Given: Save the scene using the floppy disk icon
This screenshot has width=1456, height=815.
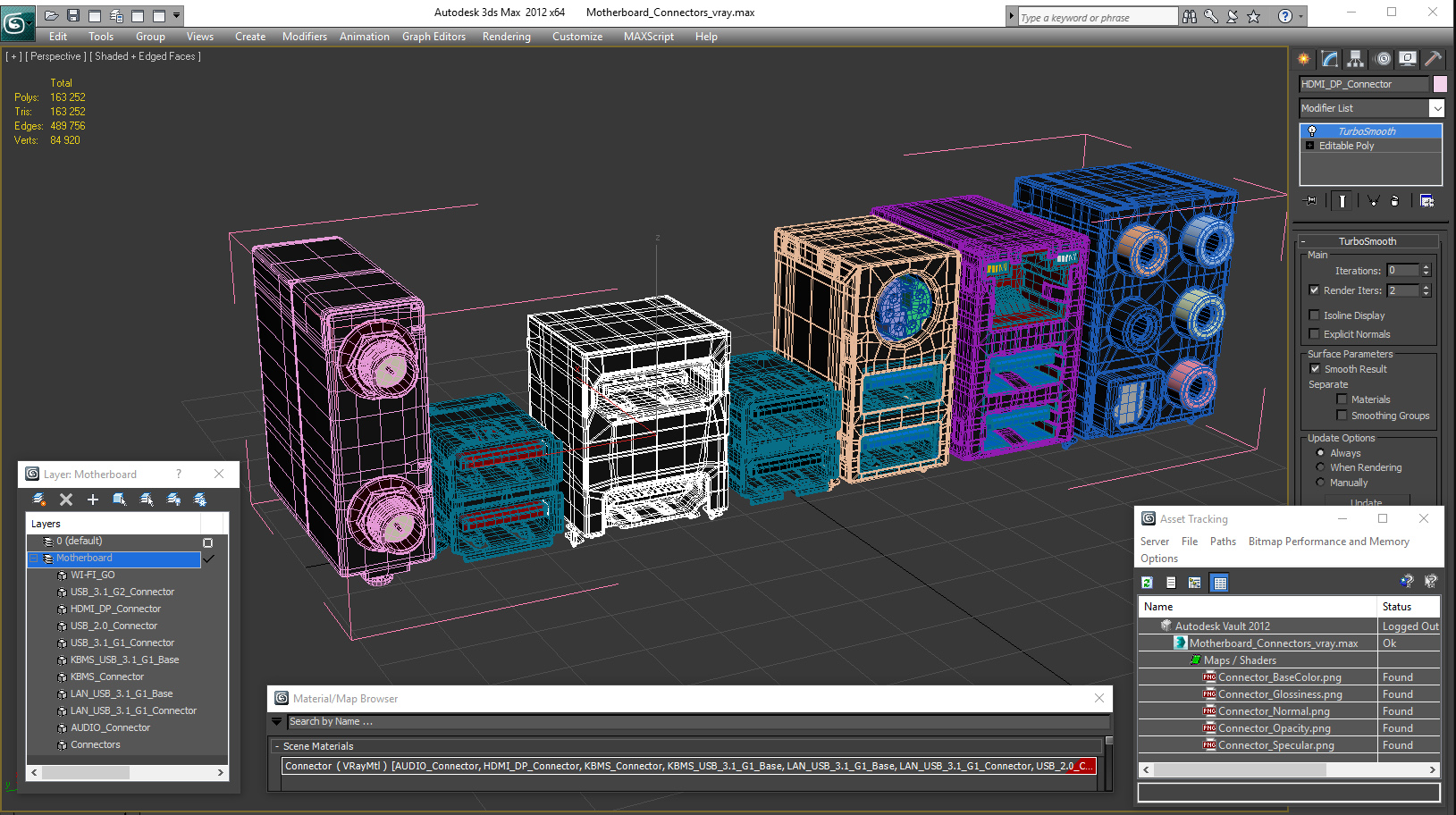Looking at the screenshot, I should [73, 15].
